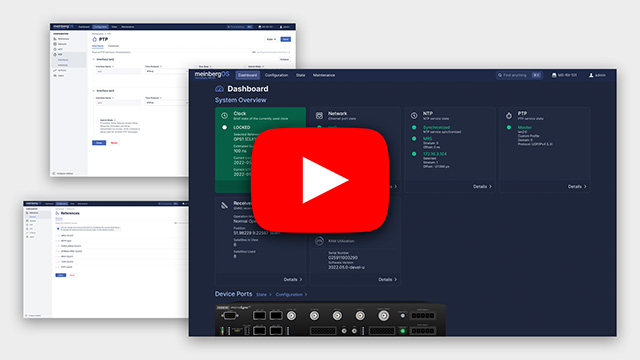Click the device name icon next to the search box
Viewport: 640px width, 360px height.
[554, 75]
